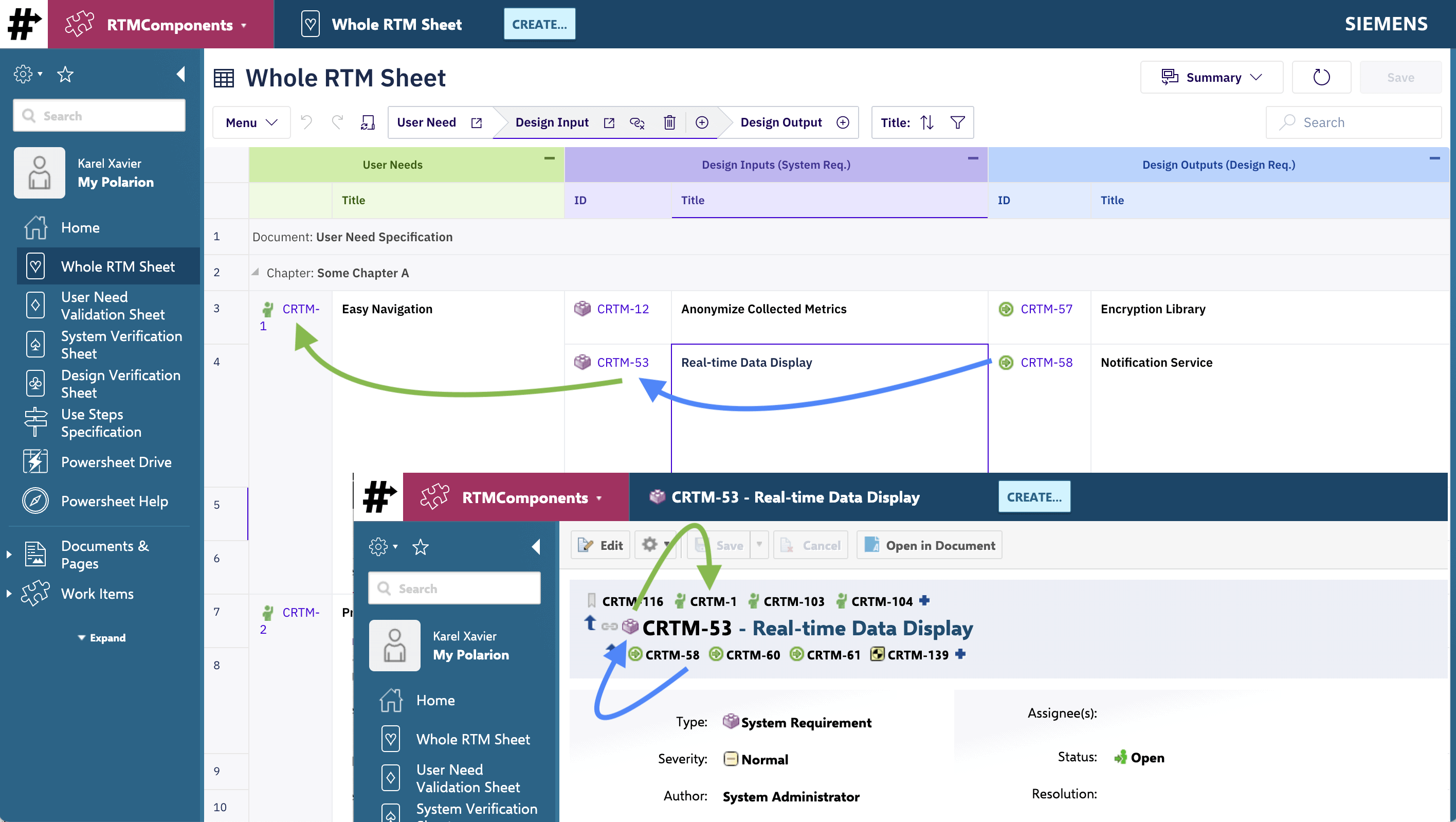Open the CRTM-12 link
This screenshot has width=1456, height=822.
pyautogui.click(x=623, y=309)
